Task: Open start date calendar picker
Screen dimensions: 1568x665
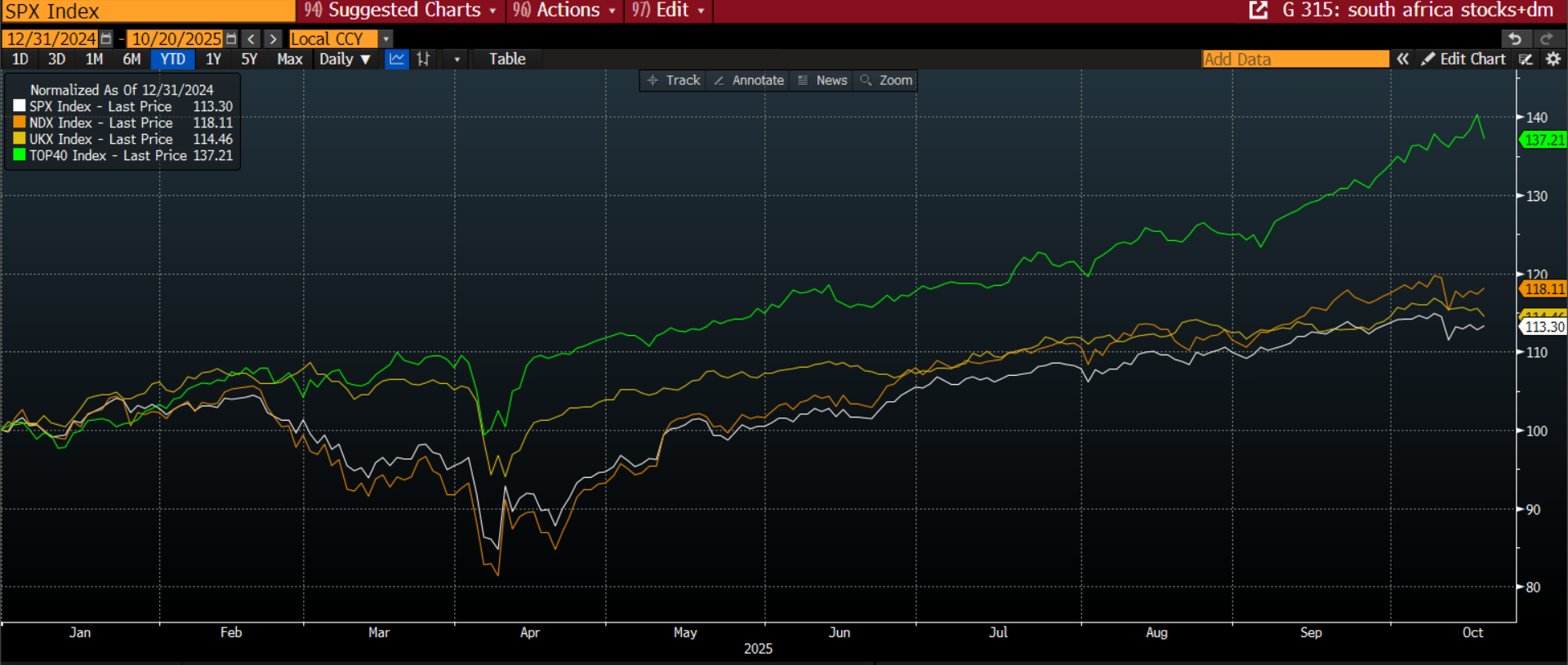Action: tap(106, 39)
